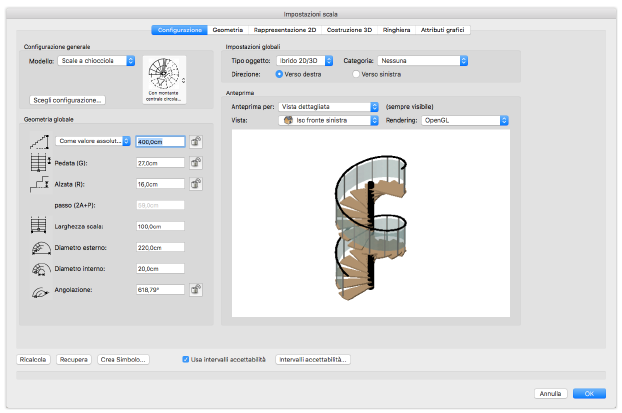Viewport: 622px width, 413px height.
Task: Open the Vista Iso fronte sinistra dropdown
Action: point(328,120)
